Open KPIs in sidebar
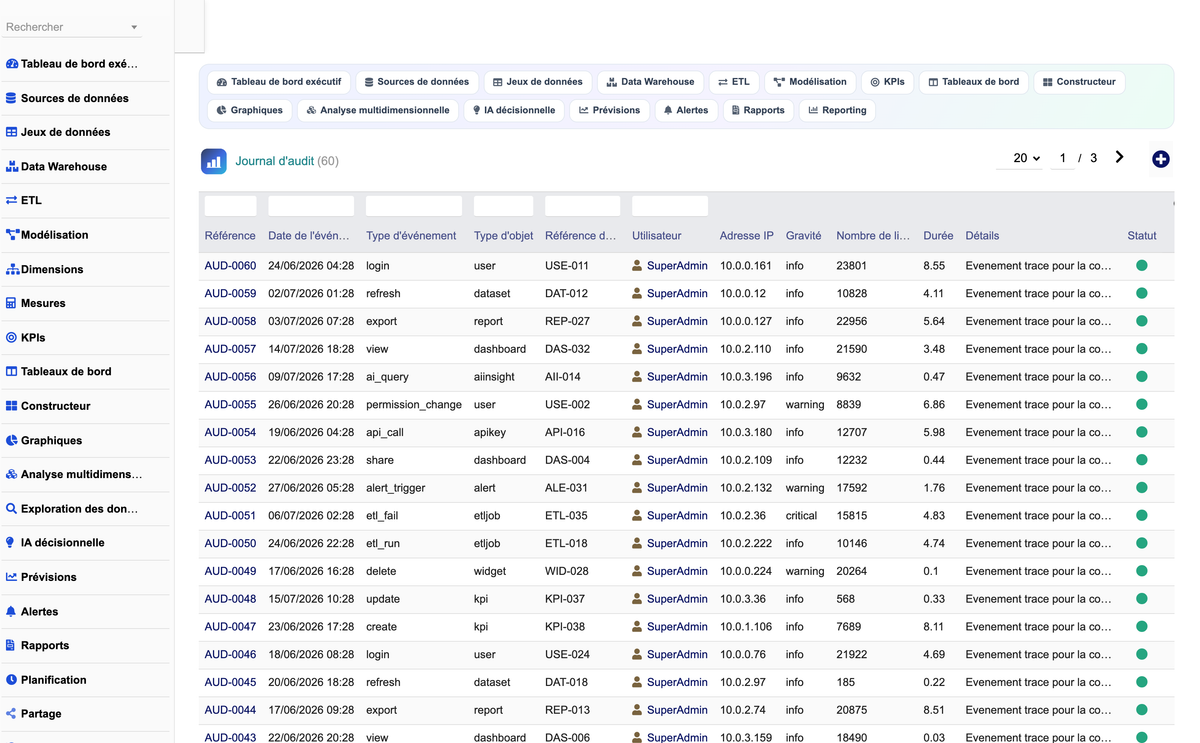The width and height of the screenshot is (1200, 743). click(x=26, y=338)
